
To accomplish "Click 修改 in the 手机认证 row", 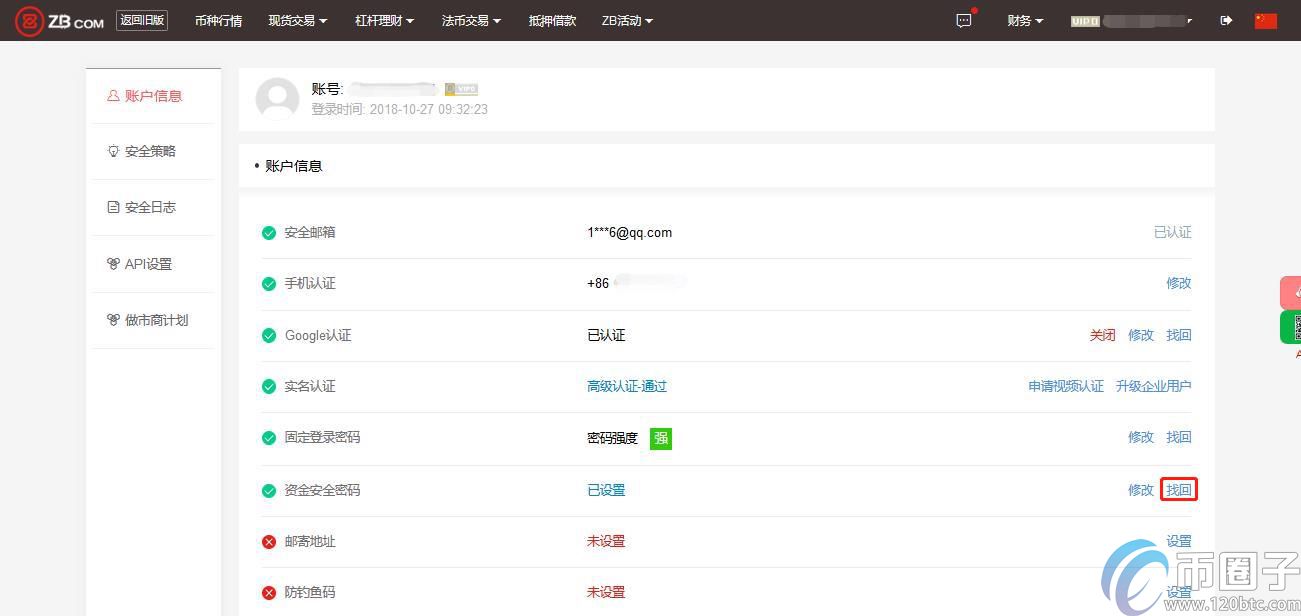I will coord(1179,283).
